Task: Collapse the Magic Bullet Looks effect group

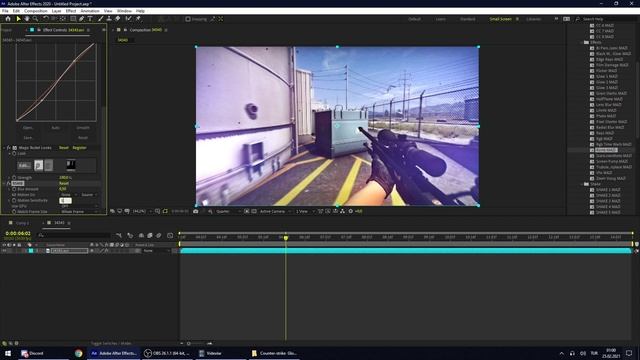Action: coord(4,147)
